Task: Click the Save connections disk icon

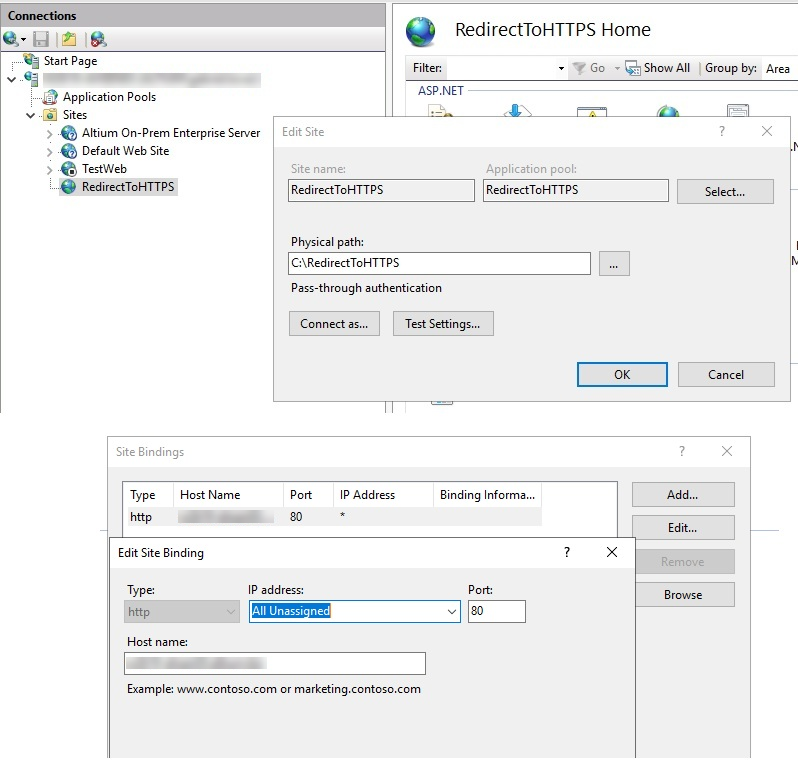Action: pos(41,39)
